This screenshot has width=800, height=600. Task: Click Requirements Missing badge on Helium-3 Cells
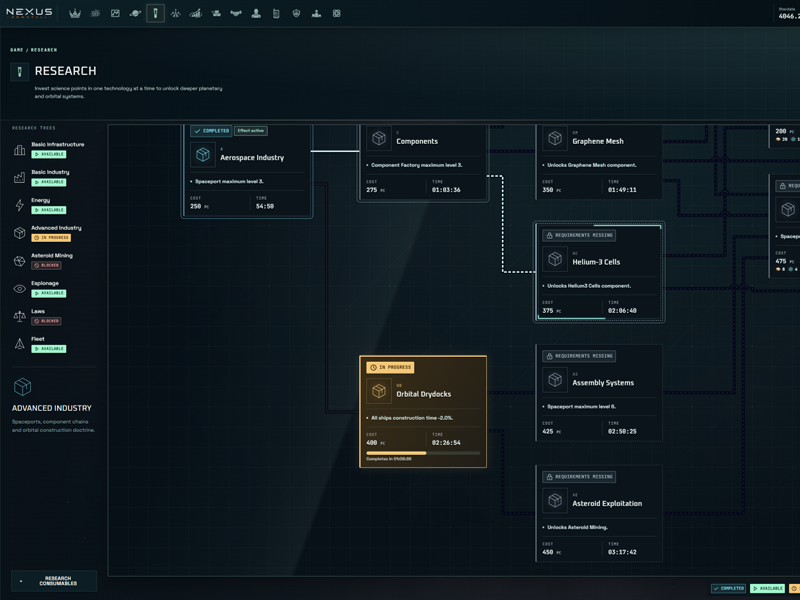[579, 235]
